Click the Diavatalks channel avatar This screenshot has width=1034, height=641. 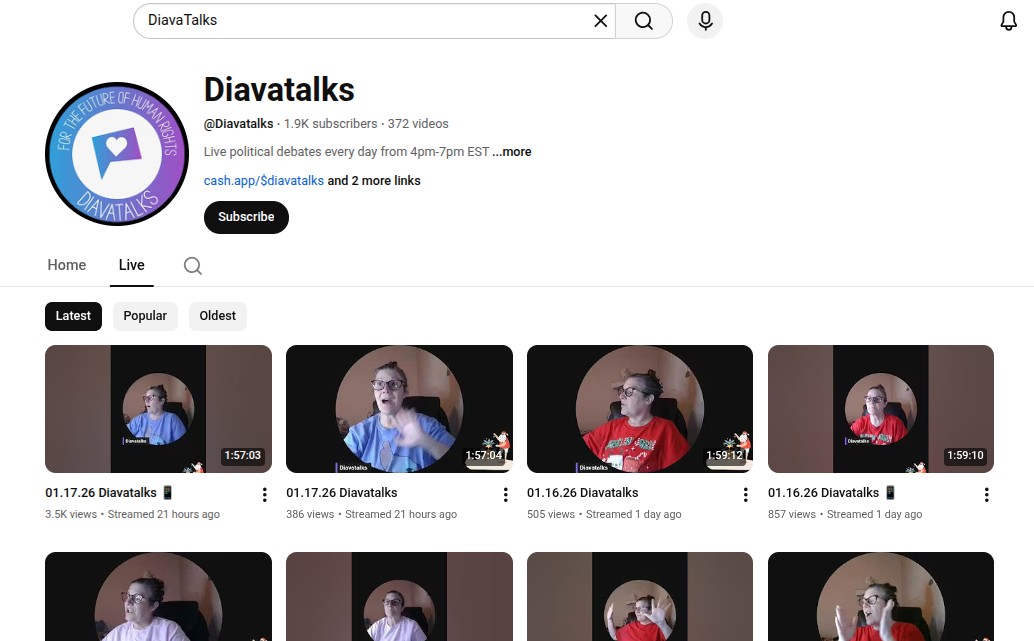pyautogui.click(x=117, y=154)
